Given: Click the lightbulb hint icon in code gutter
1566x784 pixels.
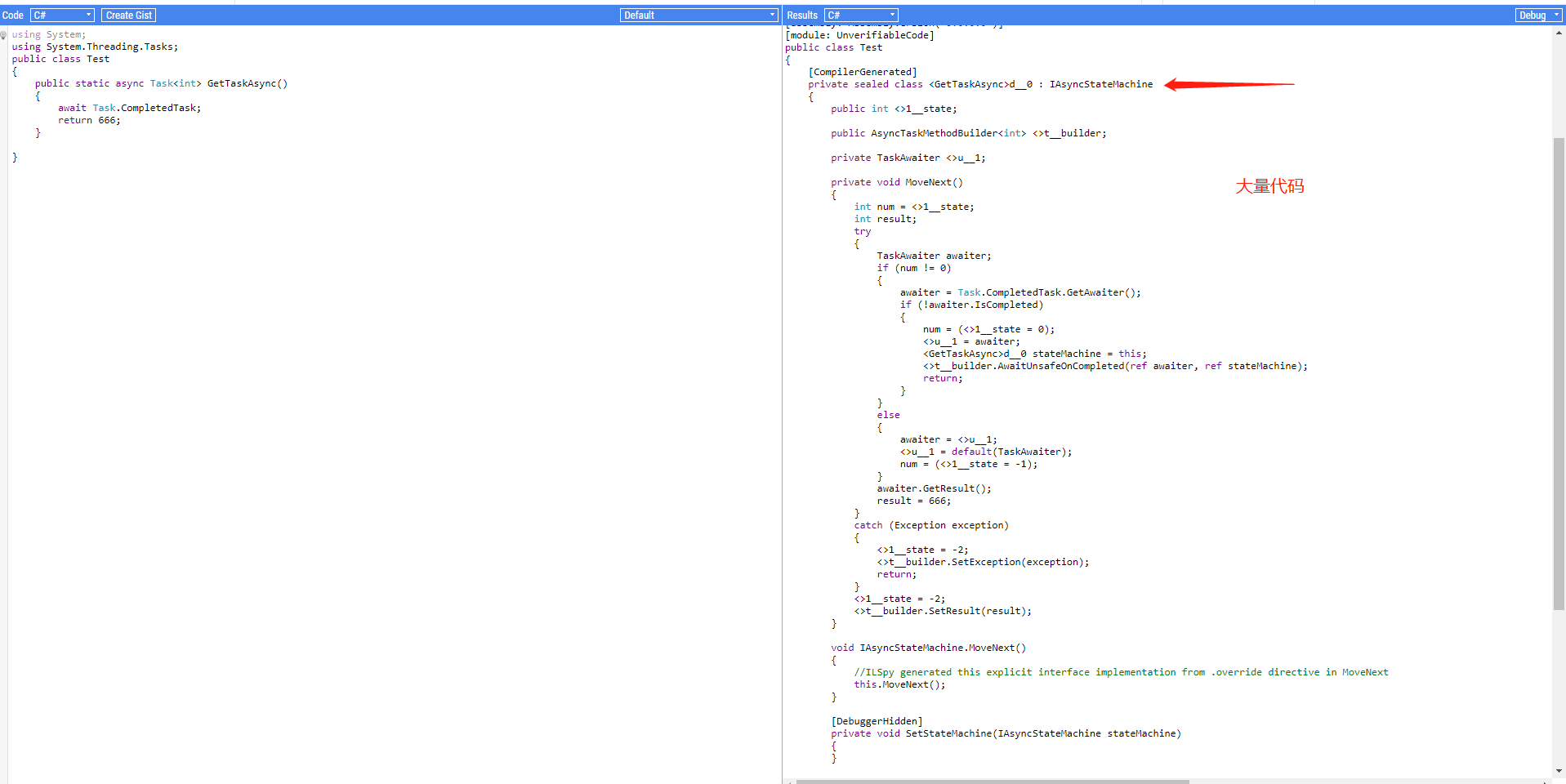Looking at the screenshot, I should tap(4, 35).
